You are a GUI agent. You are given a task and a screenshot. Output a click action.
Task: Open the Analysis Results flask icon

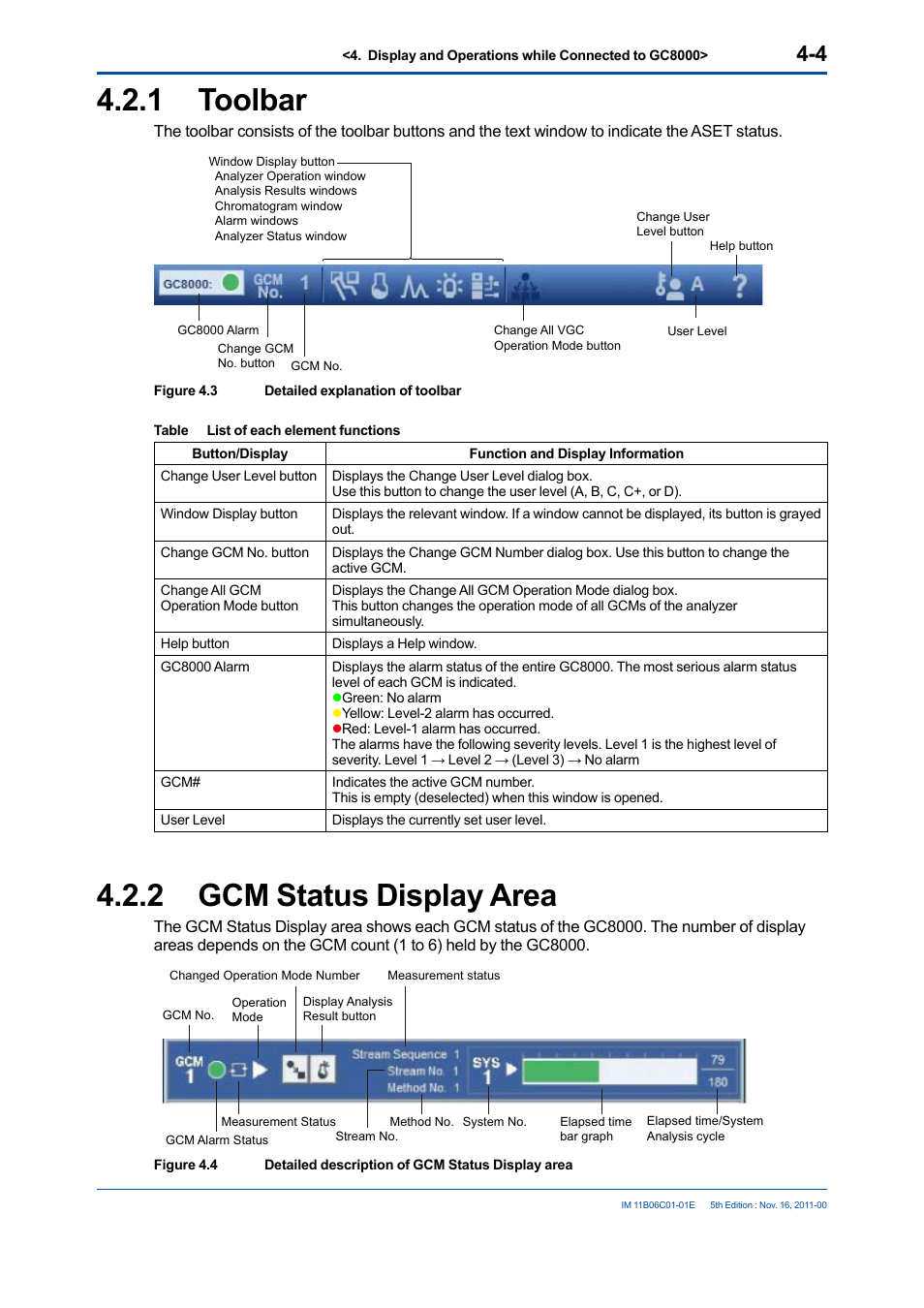coord(381,285)
